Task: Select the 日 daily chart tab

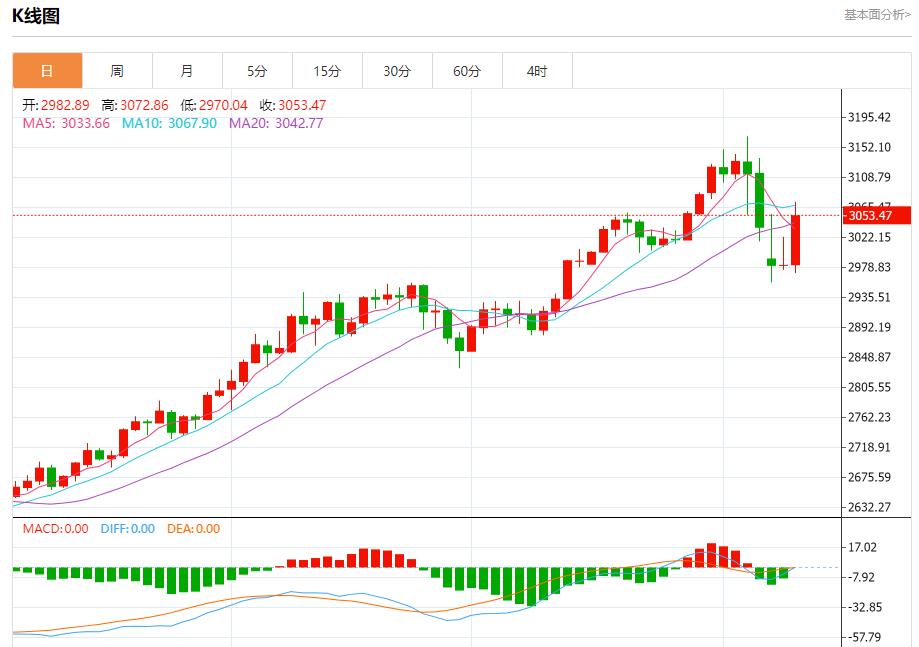Action: pyautogui.click(x=47, y=71)
